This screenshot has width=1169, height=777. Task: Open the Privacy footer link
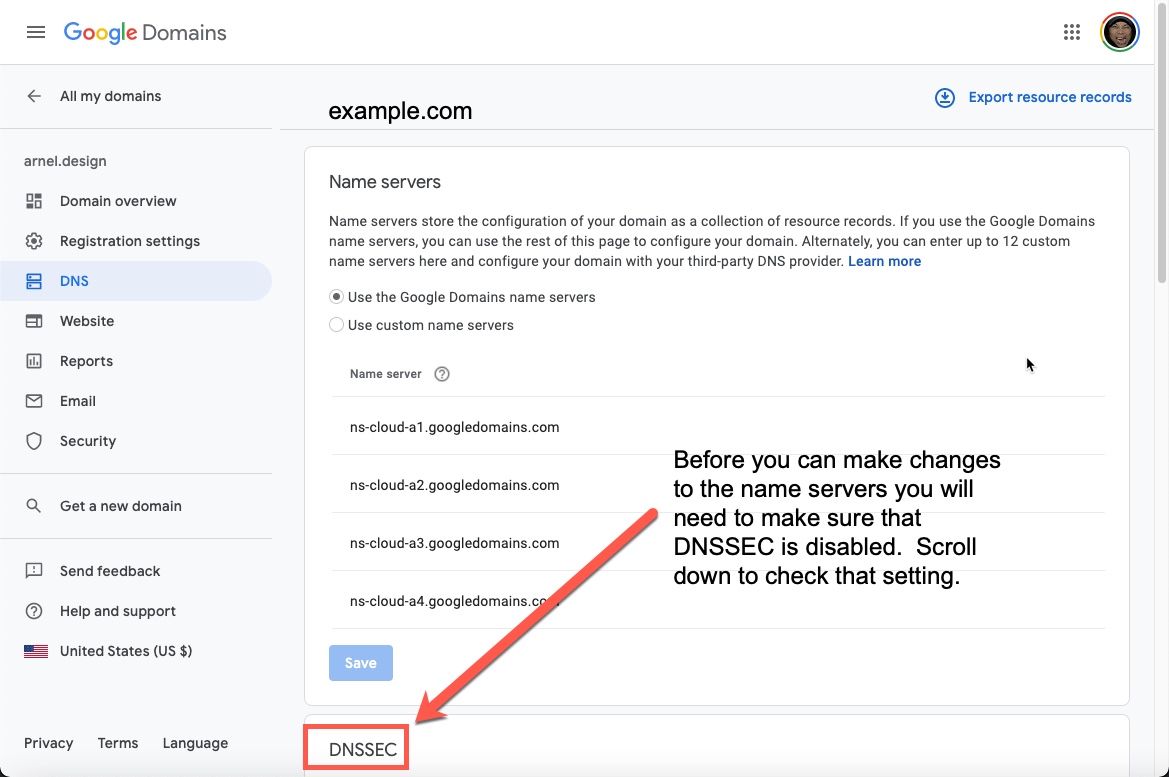point(49,743)
